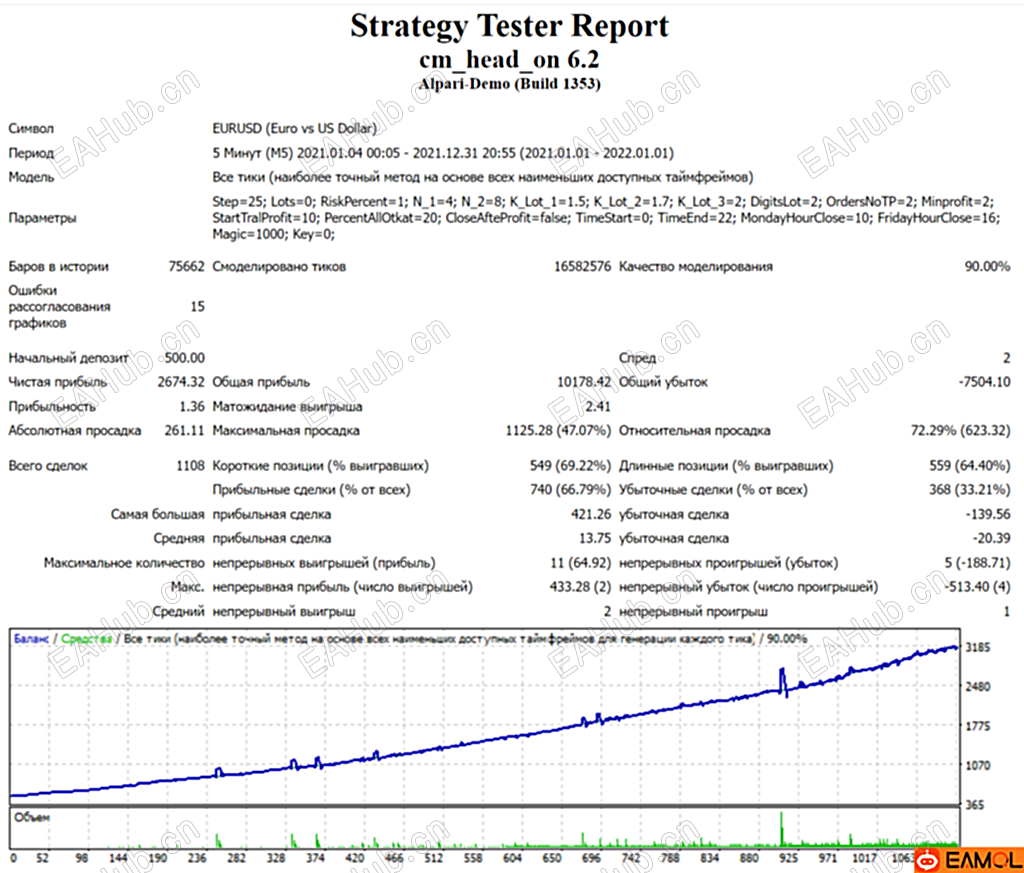Click the maximal drawdown value "1125.28 (47.07%)"

(558, 430)
